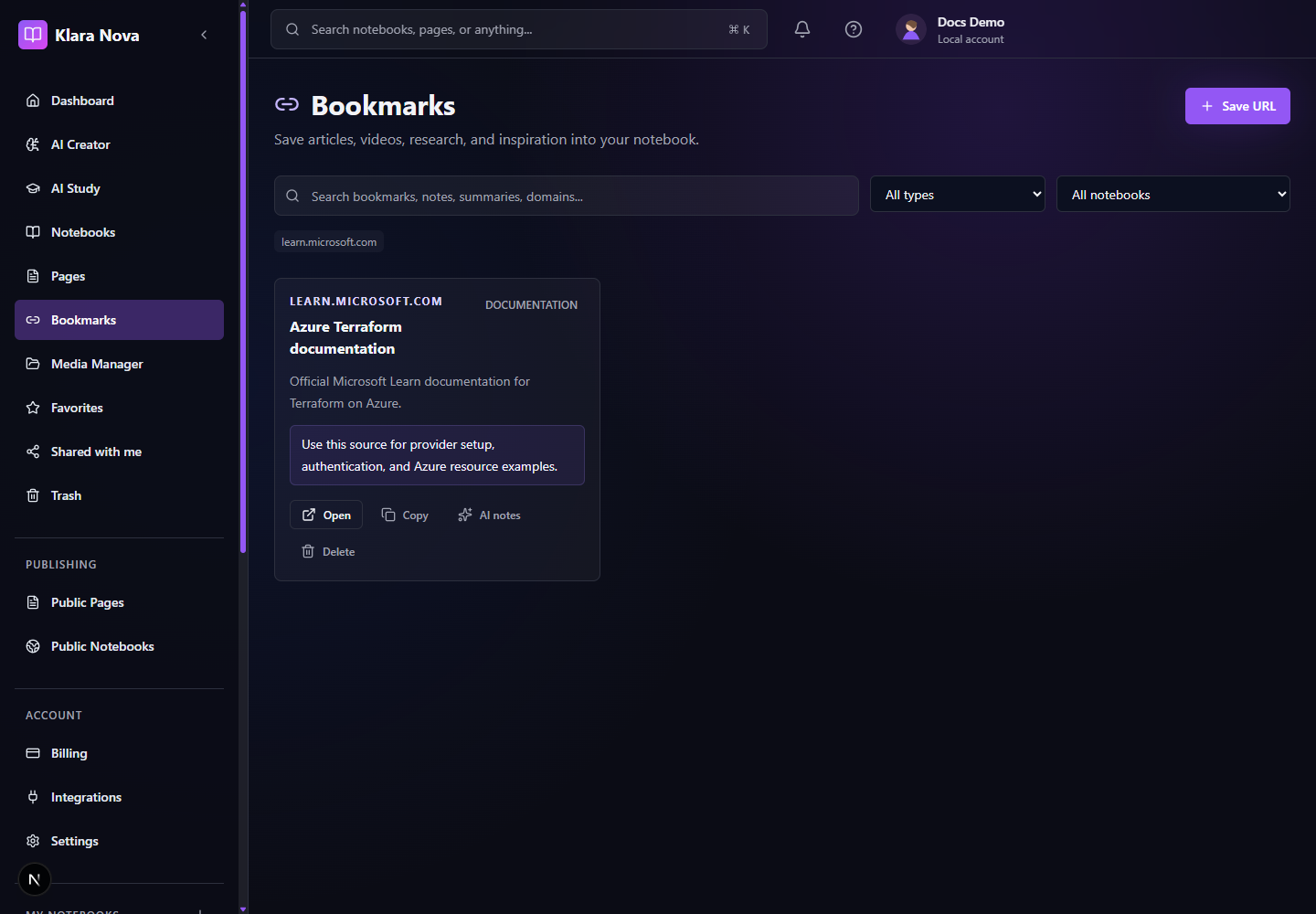
Task: Open the All notebooks dropdown
Action: 1173,194
